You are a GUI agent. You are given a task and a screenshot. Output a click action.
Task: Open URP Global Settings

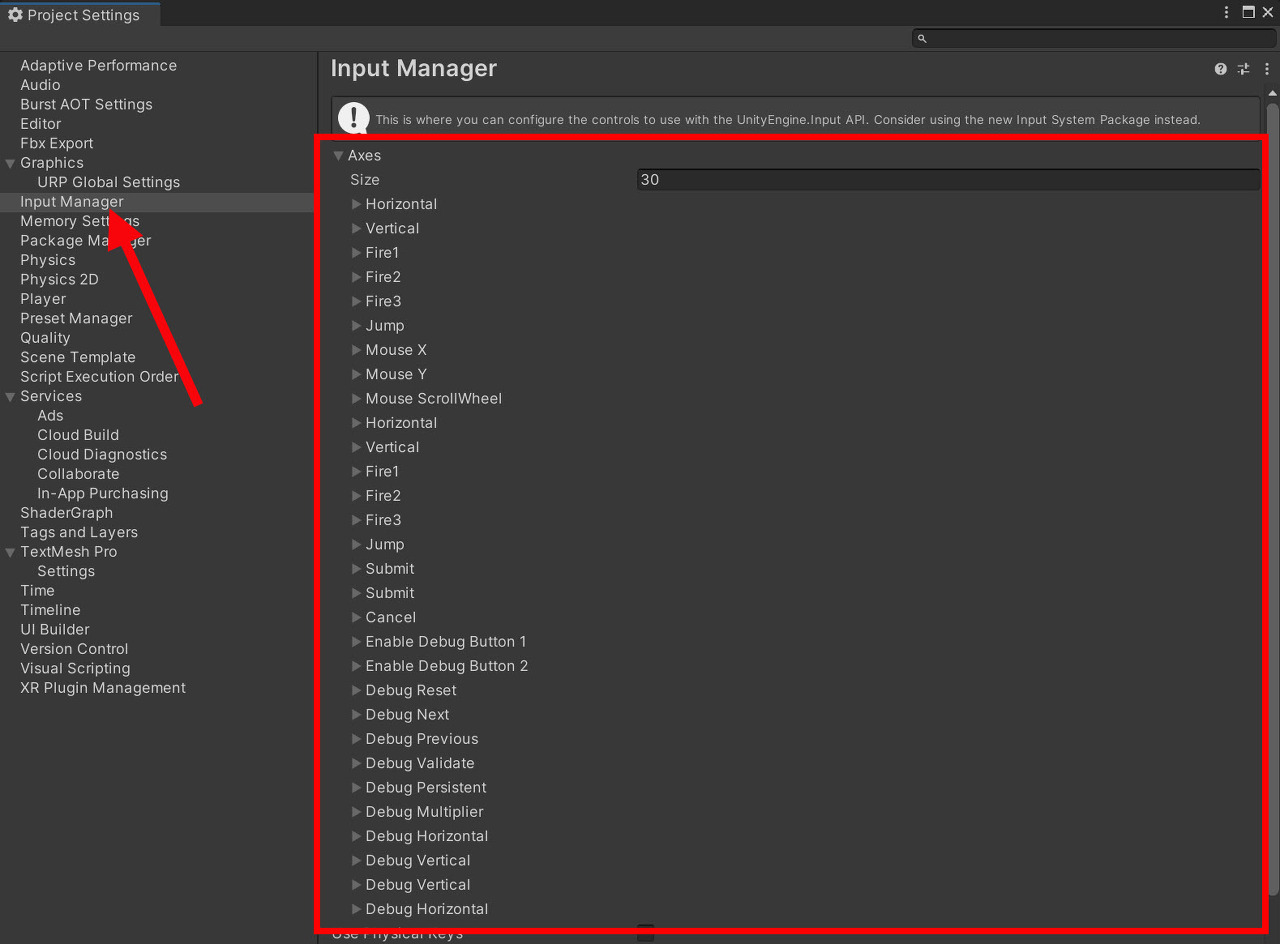[x=109, y=182]
